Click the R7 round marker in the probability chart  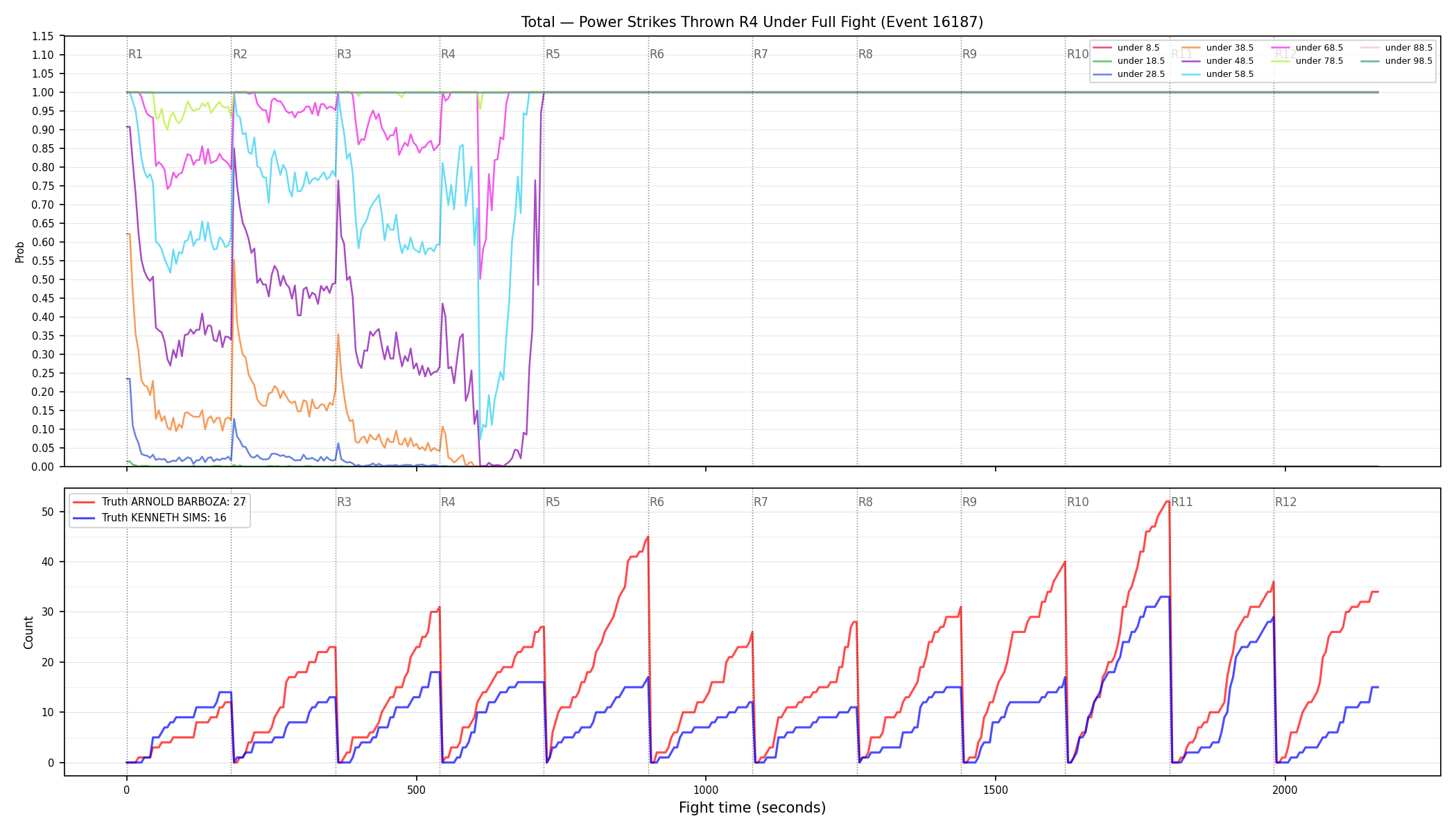tap(761, 54)
